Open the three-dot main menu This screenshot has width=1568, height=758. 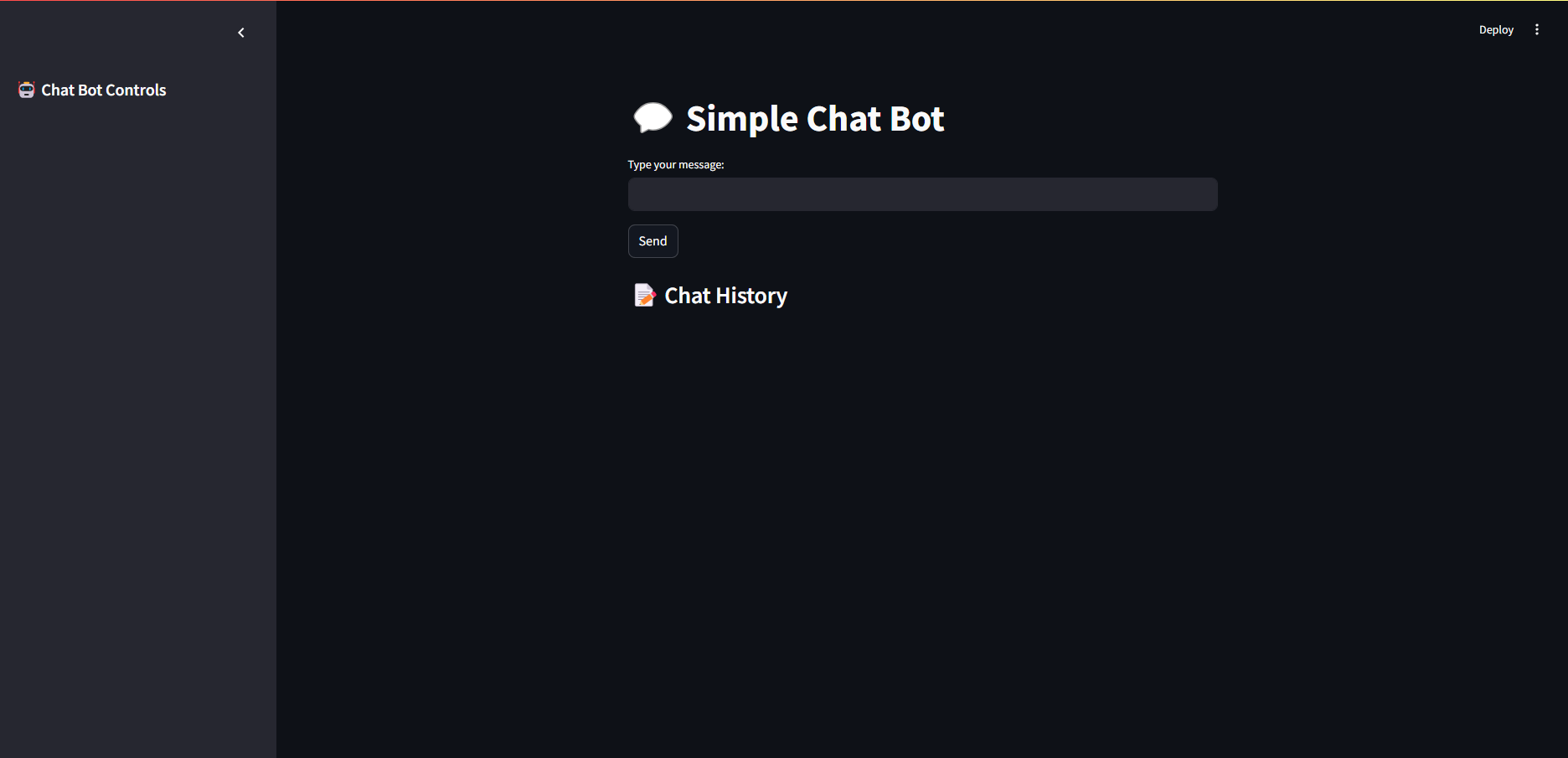pyautogui.click(x=1536, y=29)
